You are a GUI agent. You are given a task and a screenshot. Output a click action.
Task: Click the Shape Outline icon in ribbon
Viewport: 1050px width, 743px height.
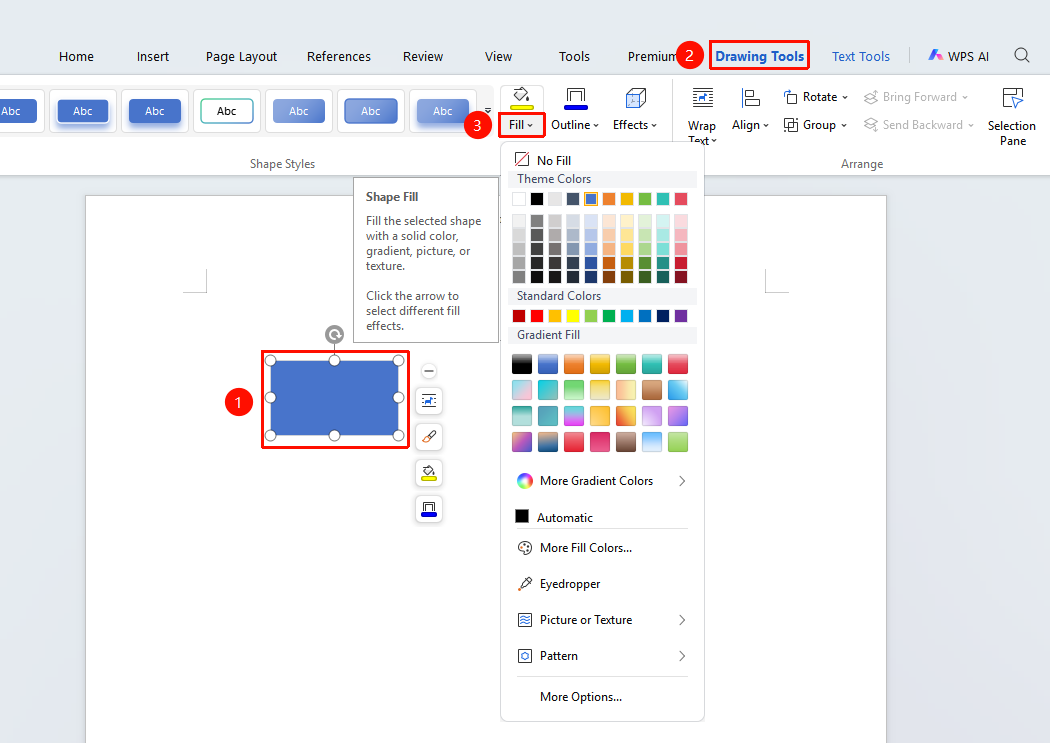click(x=575, y=98)
